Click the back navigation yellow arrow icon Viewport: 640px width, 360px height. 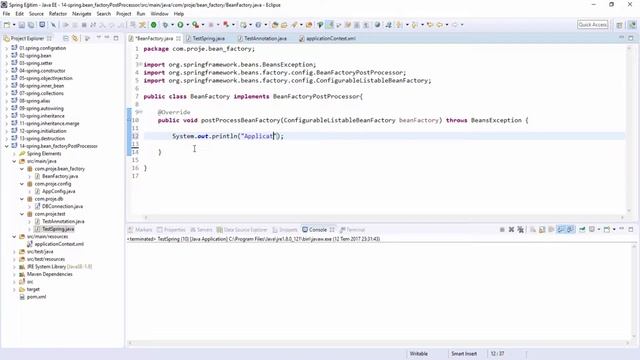click(x=440, y=25)
